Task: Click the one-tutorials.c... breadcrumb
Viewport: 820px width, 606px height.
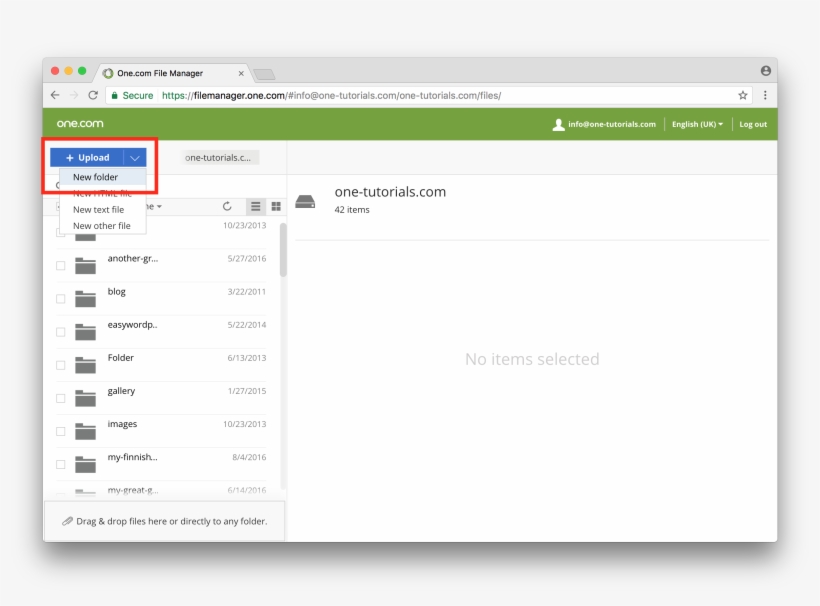Action: (220, 157)
